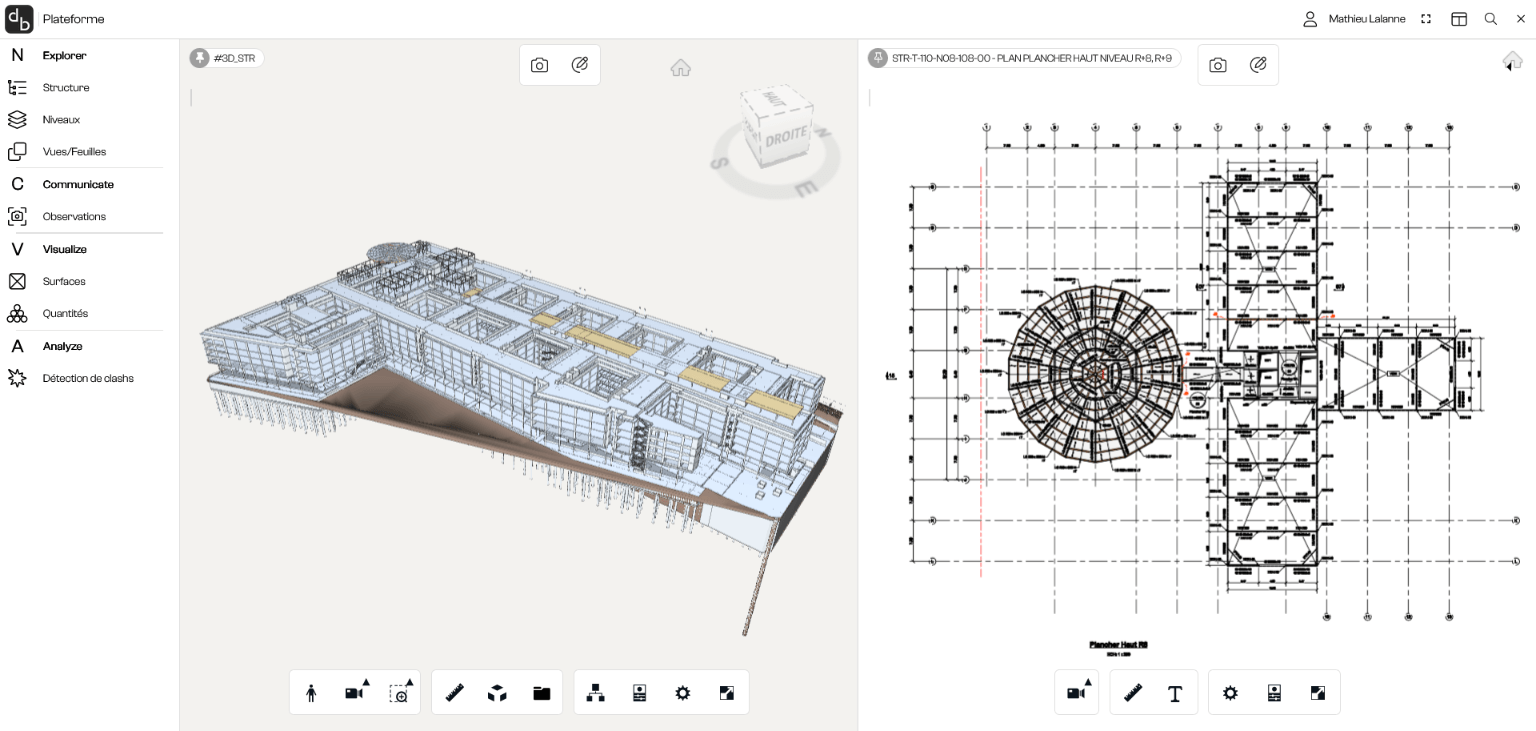Image resolution: width=1536 pixels, height=731 pixels.
Task: Select the measure ruler tool in 3D viewer
Action: (455, 692)
